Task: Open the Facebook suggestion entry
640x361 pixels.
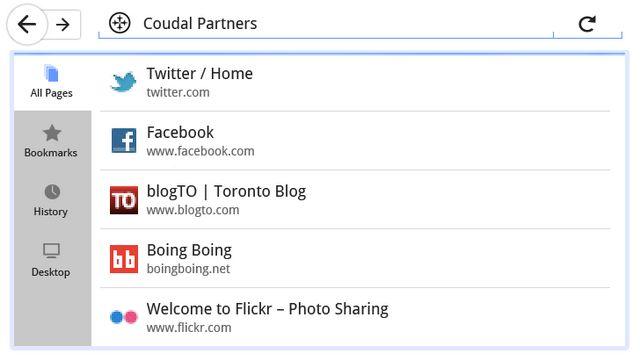Action: point(355,140)
